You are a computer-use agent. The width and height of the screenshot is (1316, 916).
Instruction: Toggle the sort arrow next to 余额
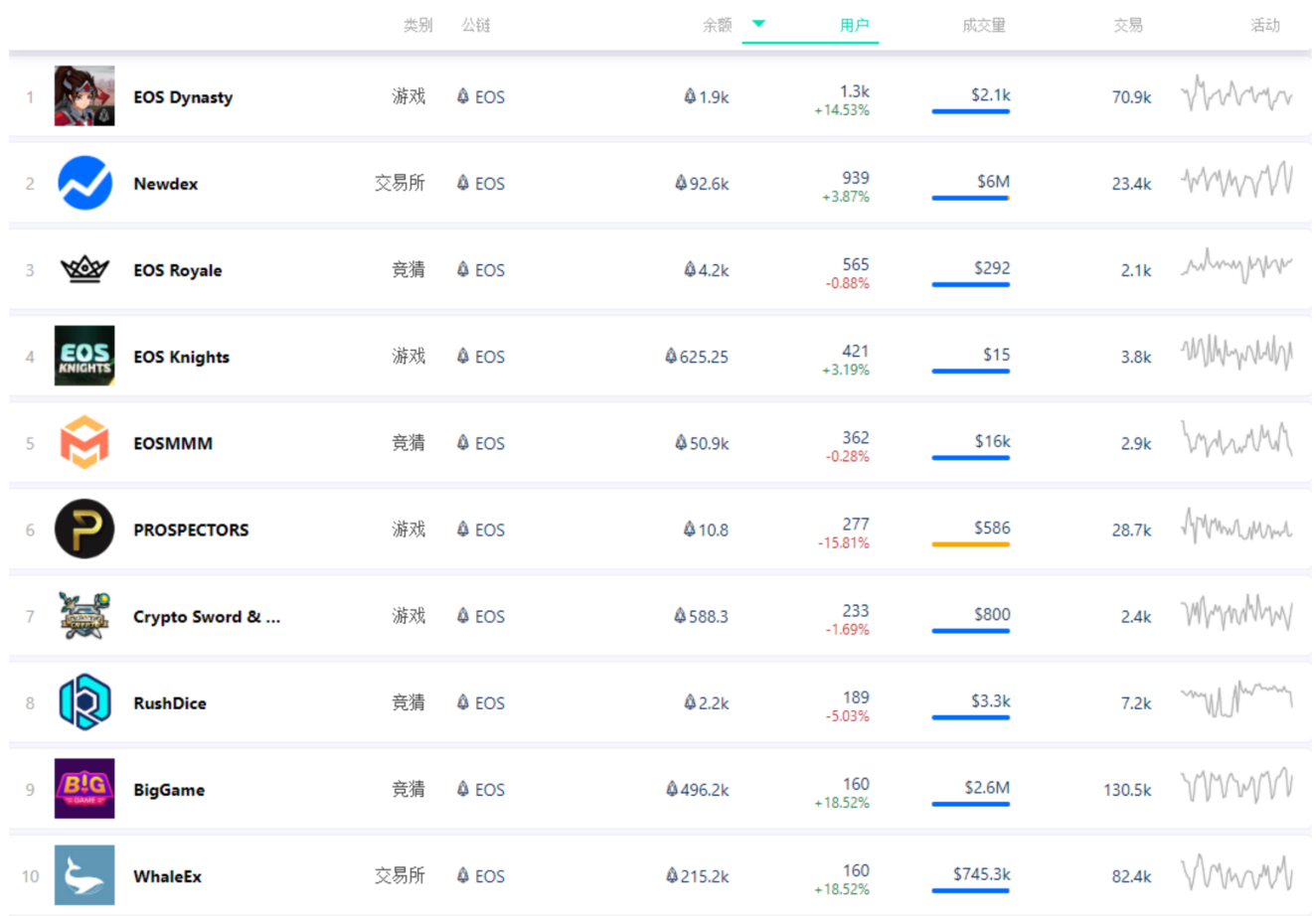click(758, 24)
